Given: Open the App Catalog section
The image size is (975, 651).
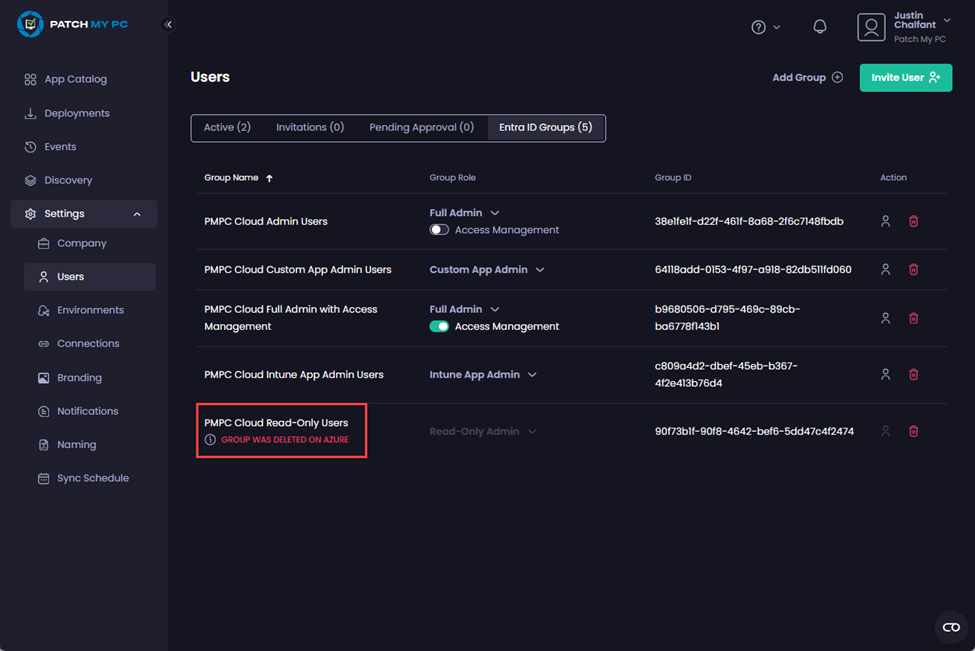Looking at the screenshot, I should (76, 78).
